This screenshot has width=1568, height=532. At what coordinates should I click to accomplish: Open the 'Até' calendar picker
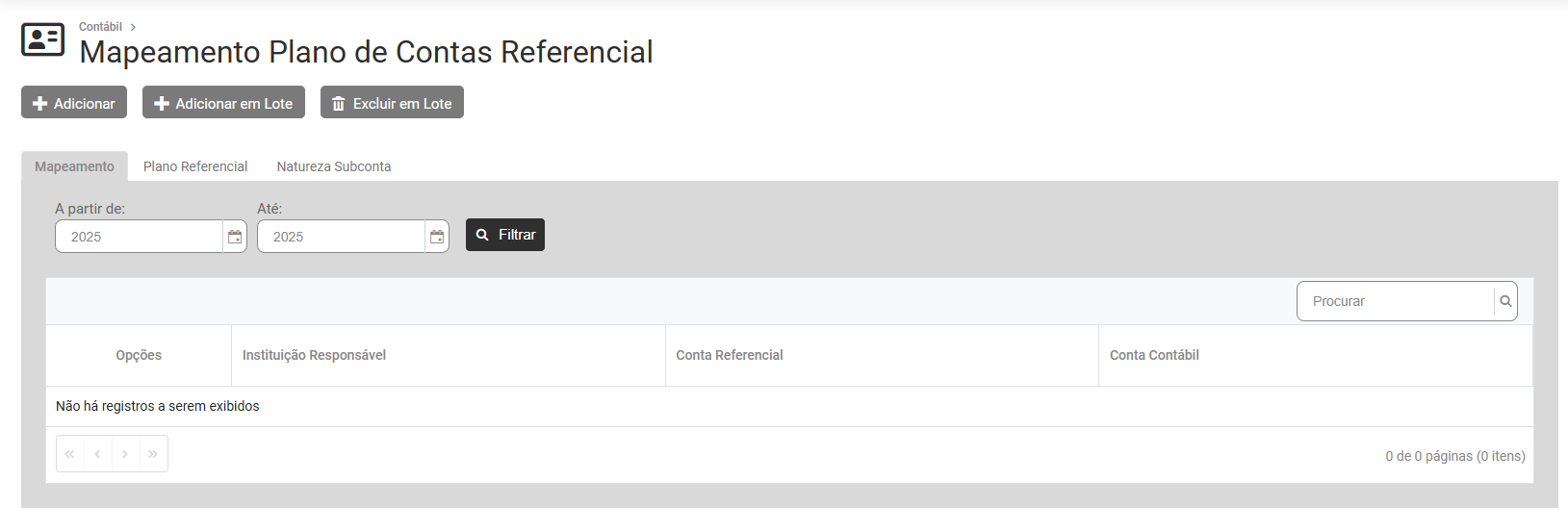pos(437,237)
